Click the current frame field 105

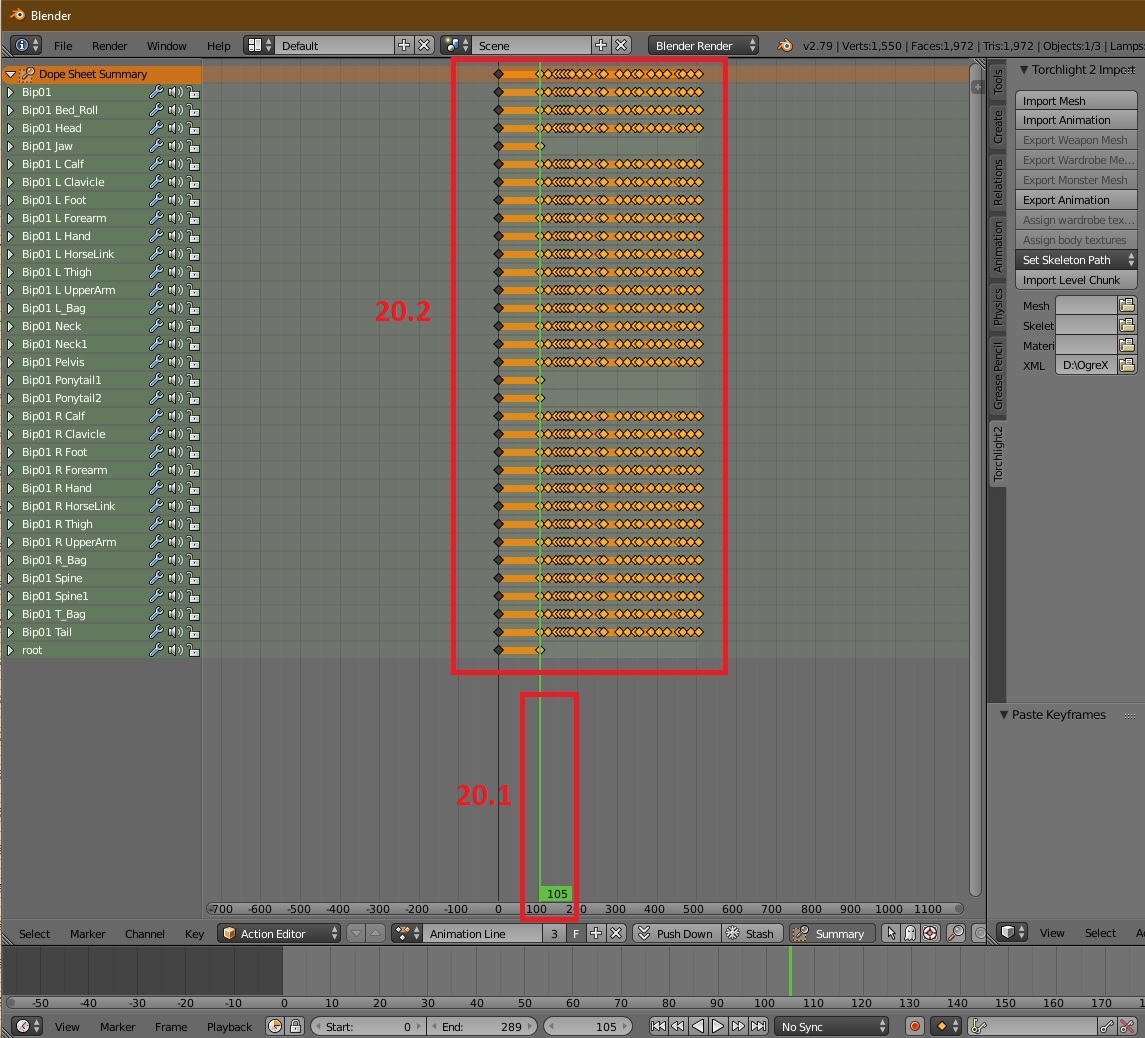(588, 1026)
